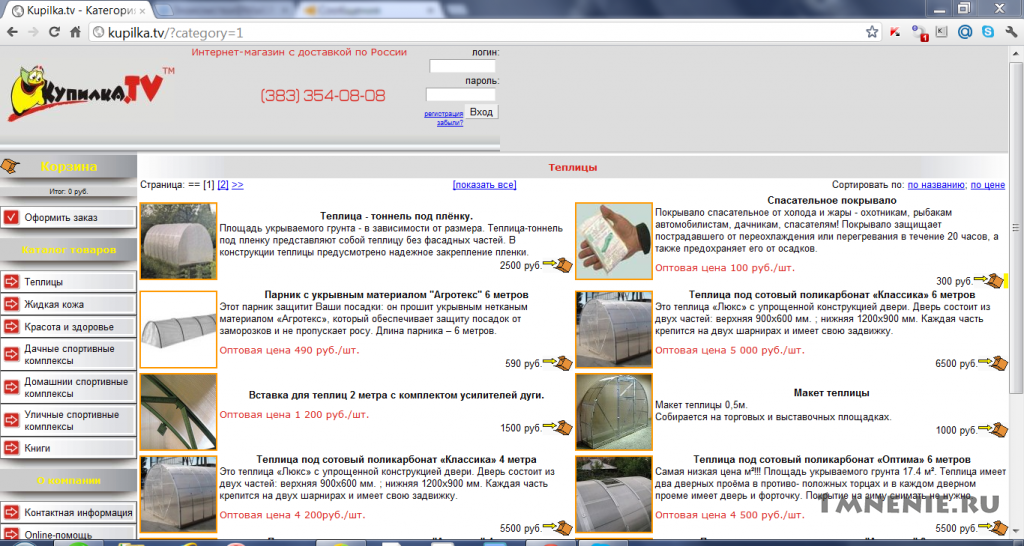Open Книги catalog category
1024x546 pixels.
68,448
